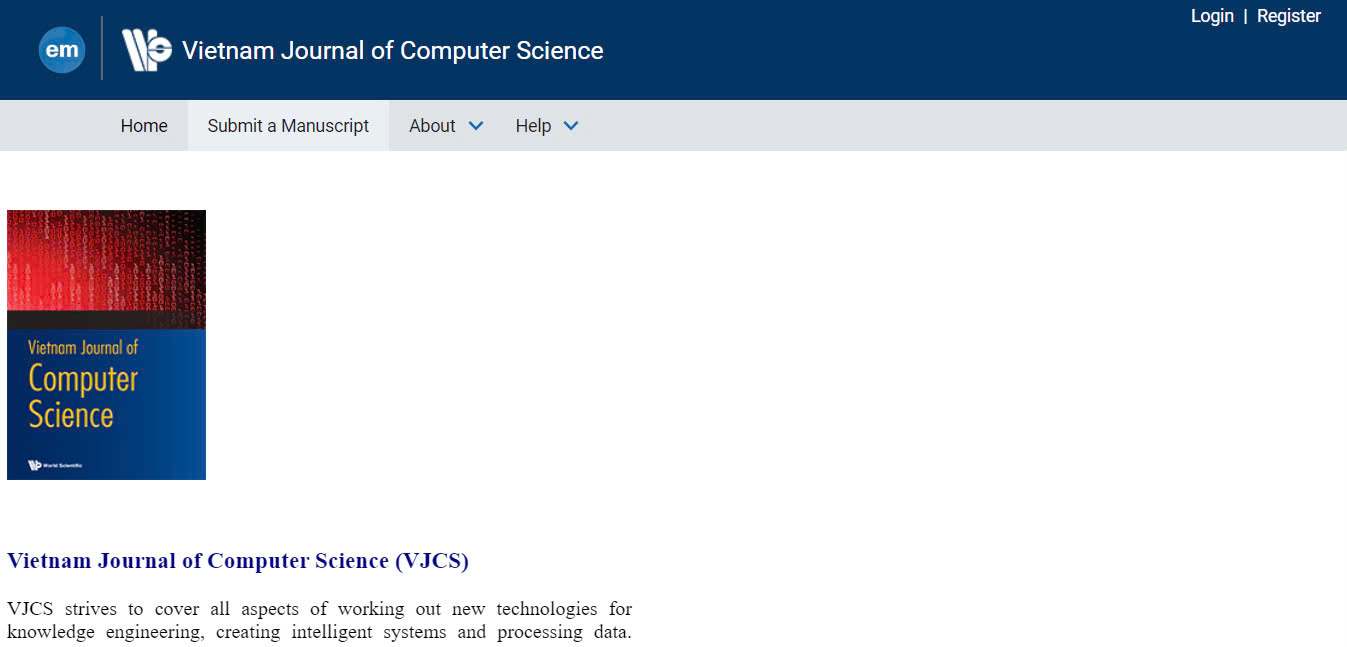This screenshot has height=647, width=1347.
Task: Click the header title Vietnam Journal of Computer Science
Action: (393, 50)
